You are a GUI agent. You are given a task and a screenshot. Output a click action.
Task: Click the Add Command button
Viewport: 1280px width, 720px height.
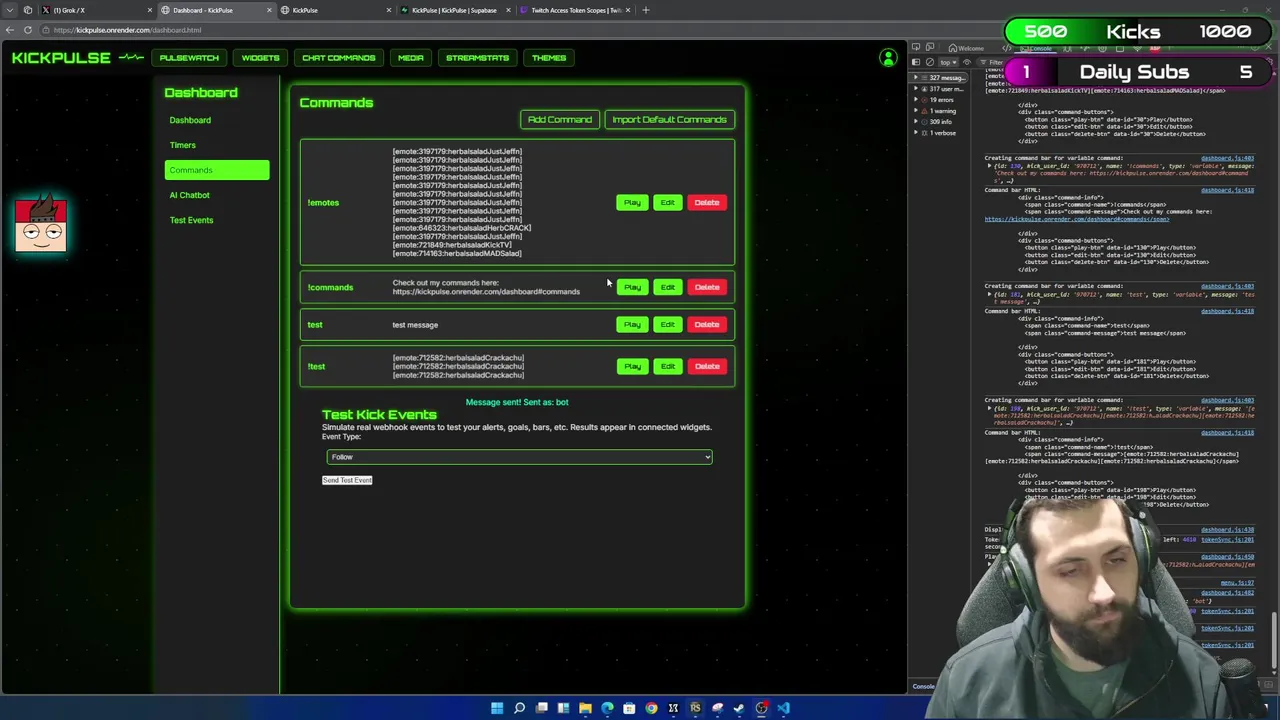pos(560,120)
